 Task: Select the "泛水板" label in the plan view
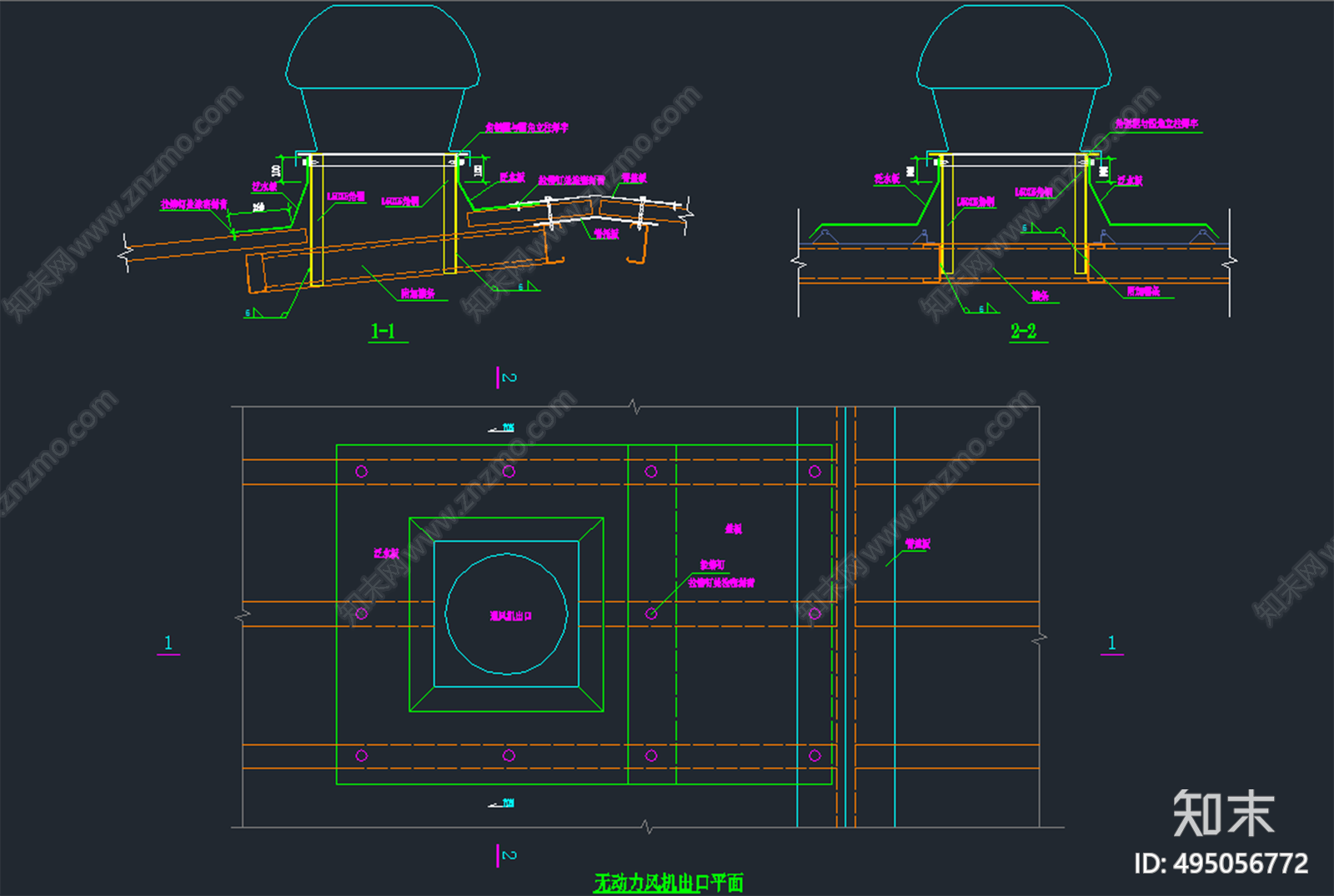pos(386,553)
